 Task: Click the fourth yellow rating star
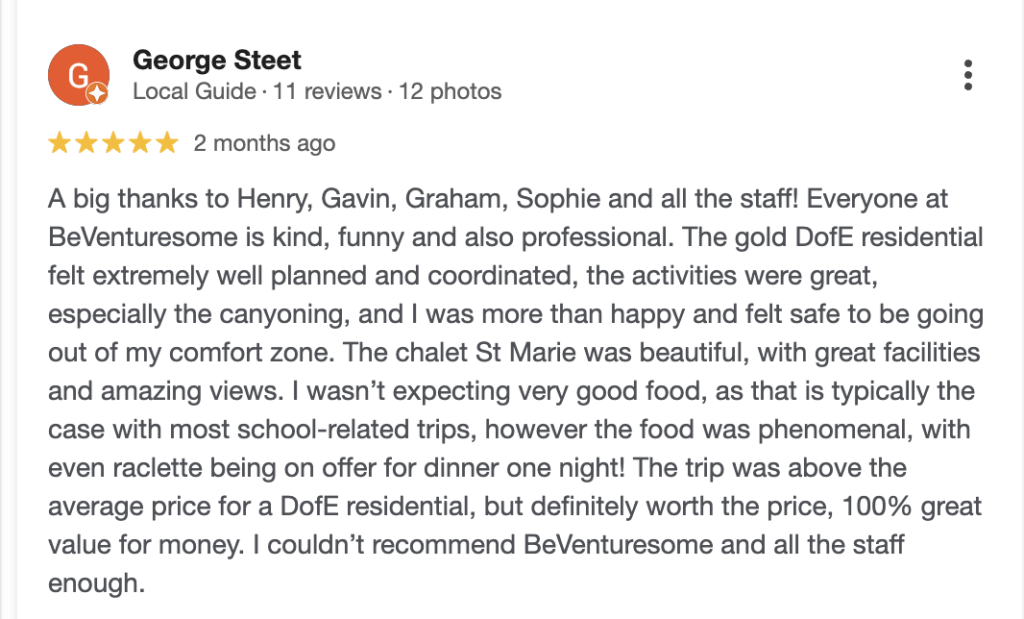[x=140, y=143]
